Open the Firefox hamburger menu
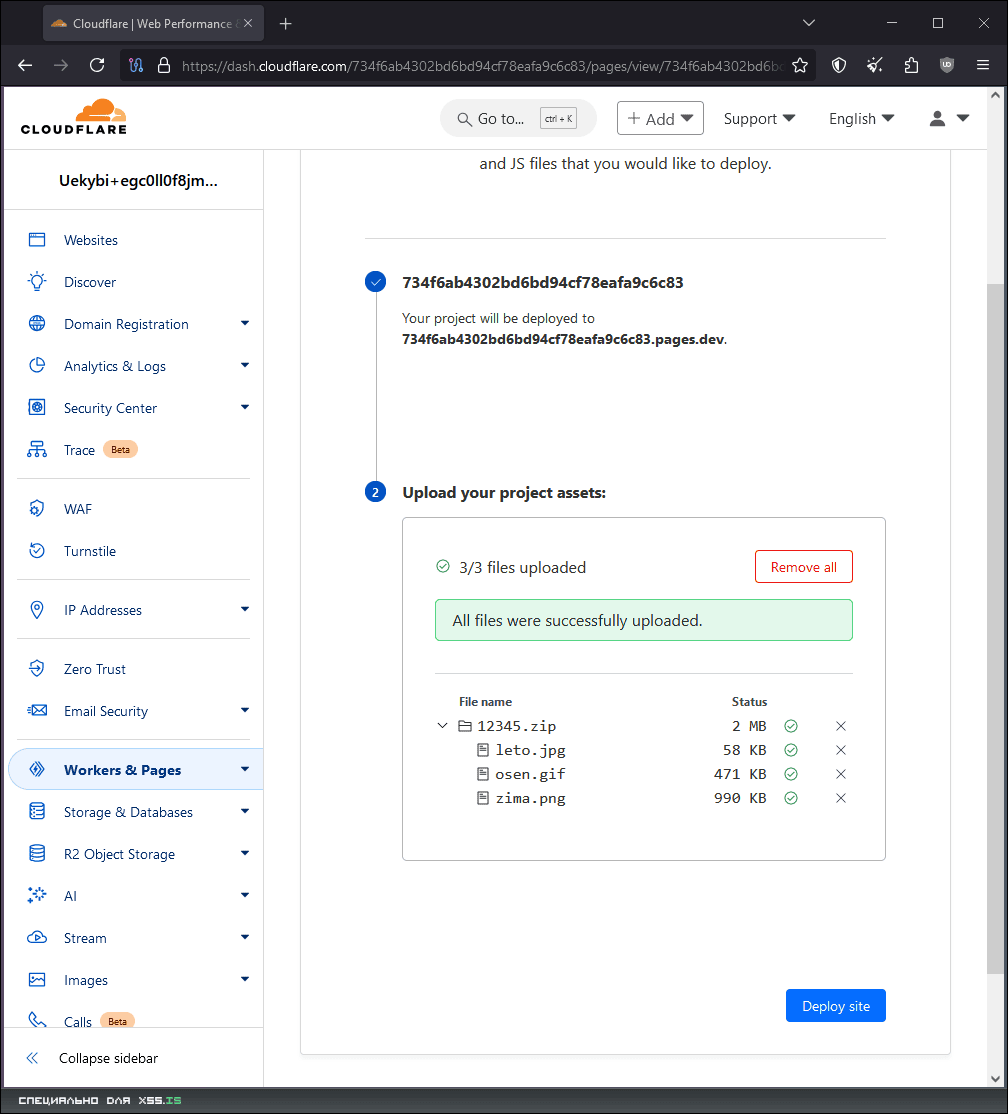Screen dimensions: 1008x1114 click(983, 65)
